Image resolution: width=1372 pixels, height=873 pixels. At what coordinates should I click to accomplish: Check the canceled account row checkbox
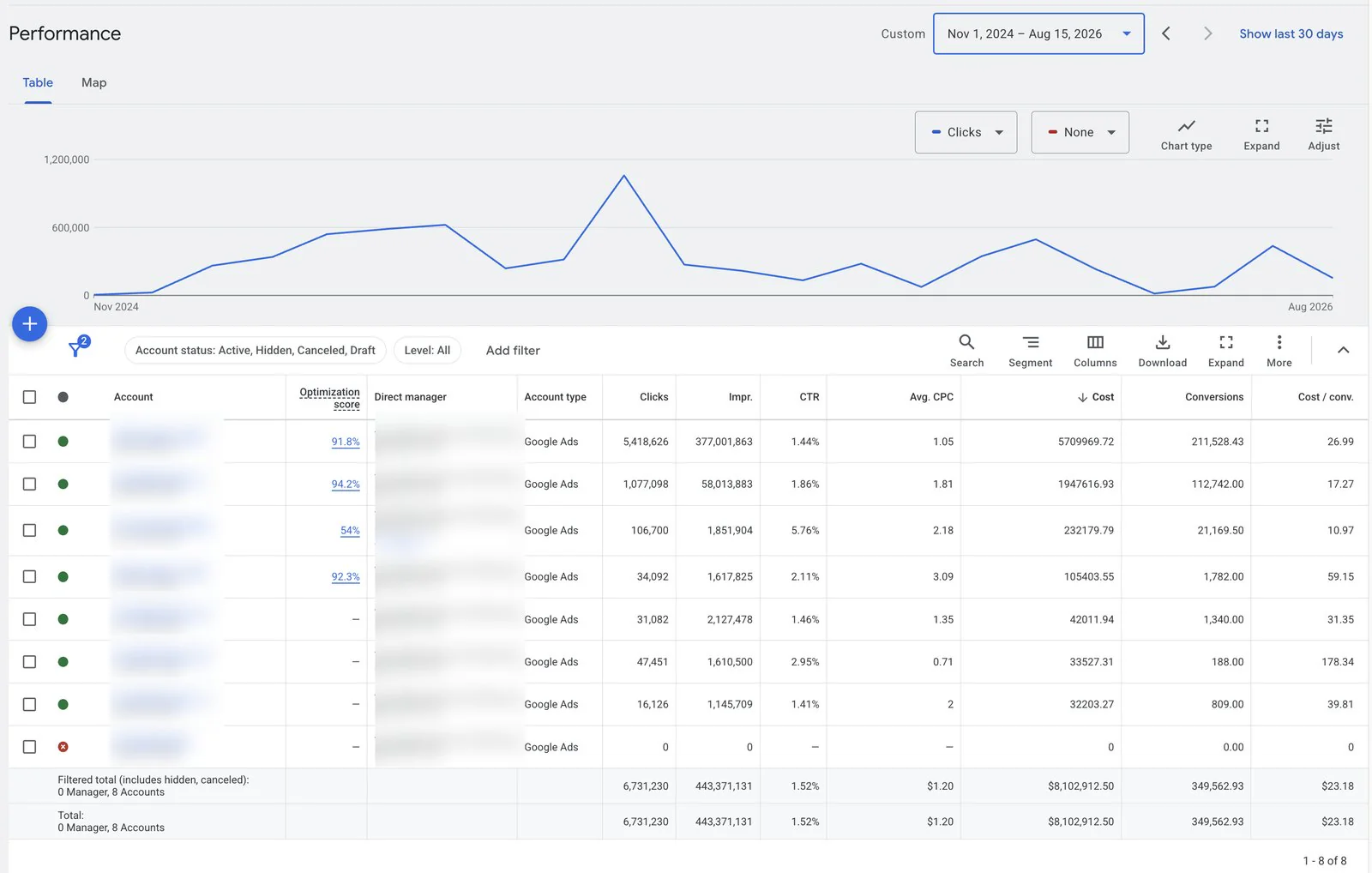click(x=29, y=747)
